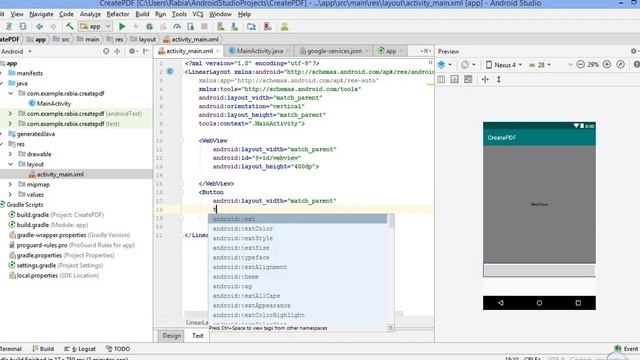
Task: Toggle the second view-options button under Preview toolbar
Action: pos(455,79)
